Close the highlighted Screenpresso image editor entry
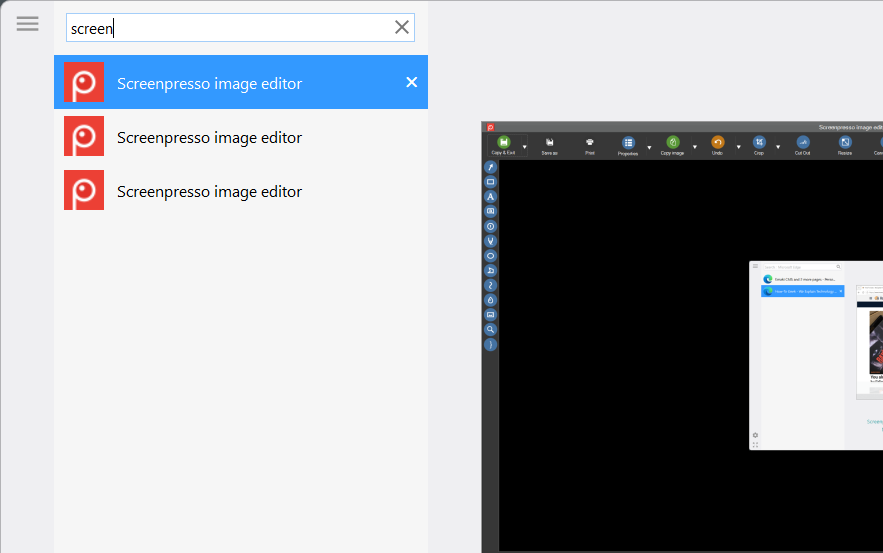This screenshot has height=553, width=883. [412, 82]
